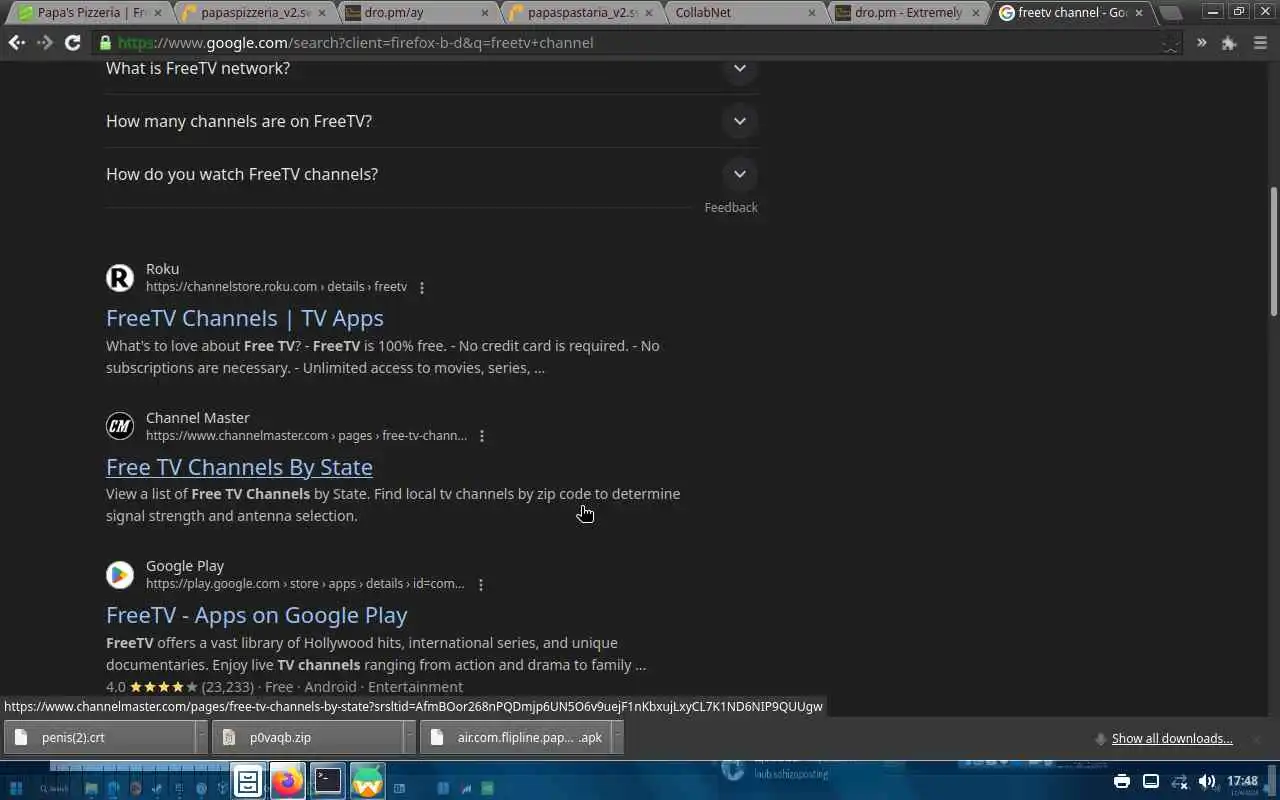Open downloaded file penis(2).crt

point(98,738)
